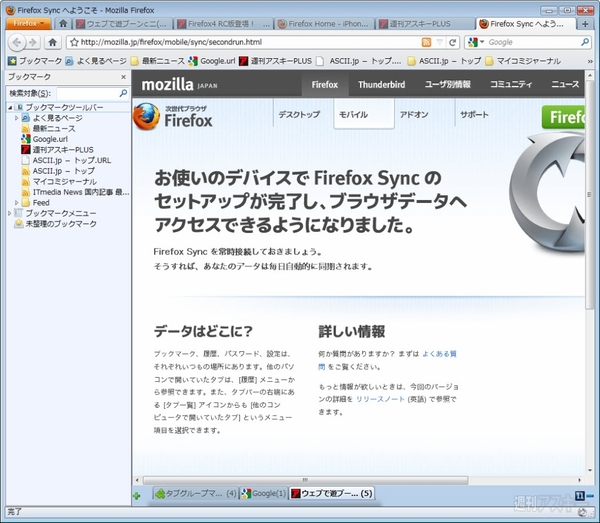Follow the よくある質問 link

point(439,354)
